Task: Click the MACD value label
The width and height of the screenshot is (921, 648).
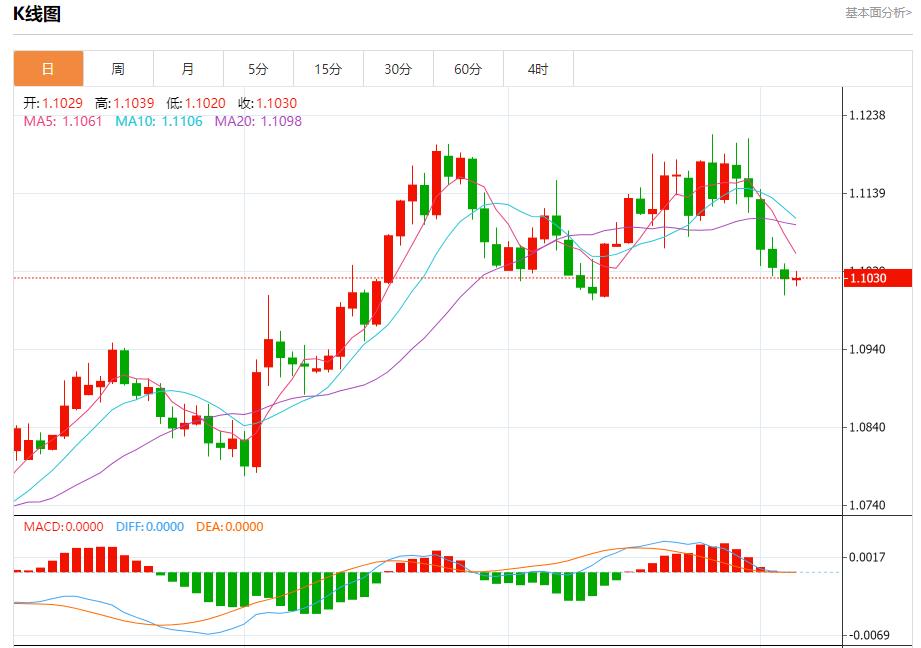Action: (63, 527)
